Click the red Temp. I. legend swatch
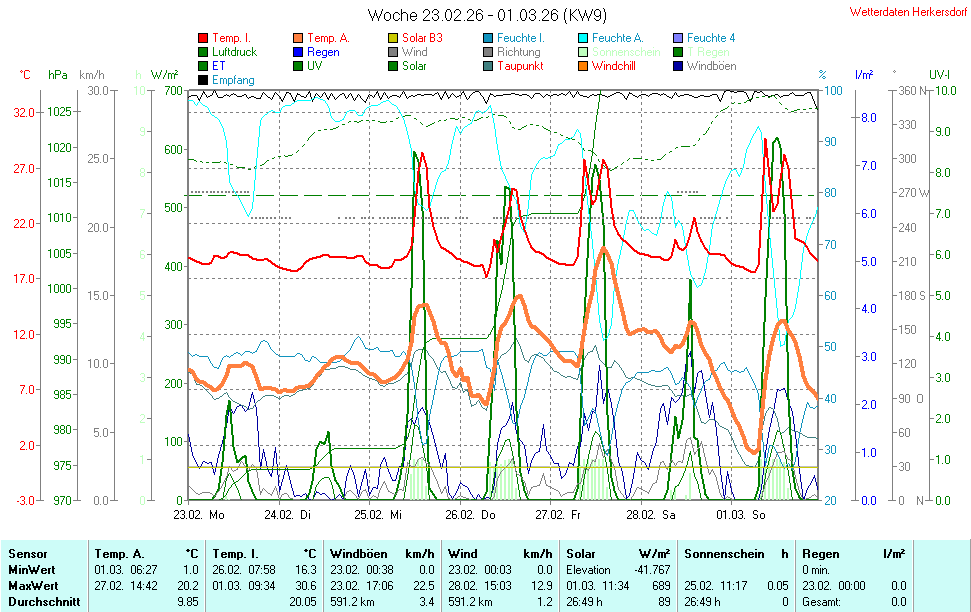Image resolution: width=971 pixels, height=612 pixels. 203,38
